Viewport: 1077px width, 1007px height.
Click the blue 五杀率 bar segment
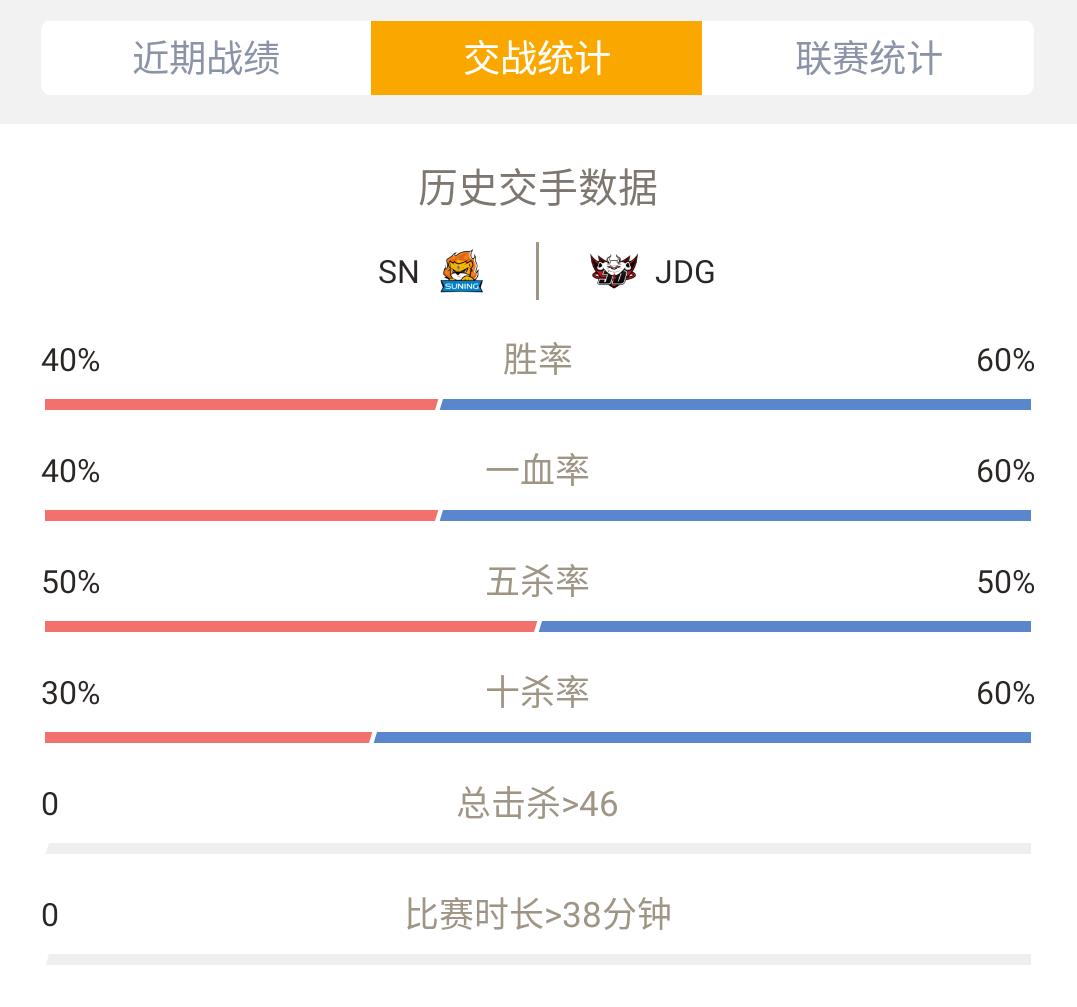(x=785, y=626)
